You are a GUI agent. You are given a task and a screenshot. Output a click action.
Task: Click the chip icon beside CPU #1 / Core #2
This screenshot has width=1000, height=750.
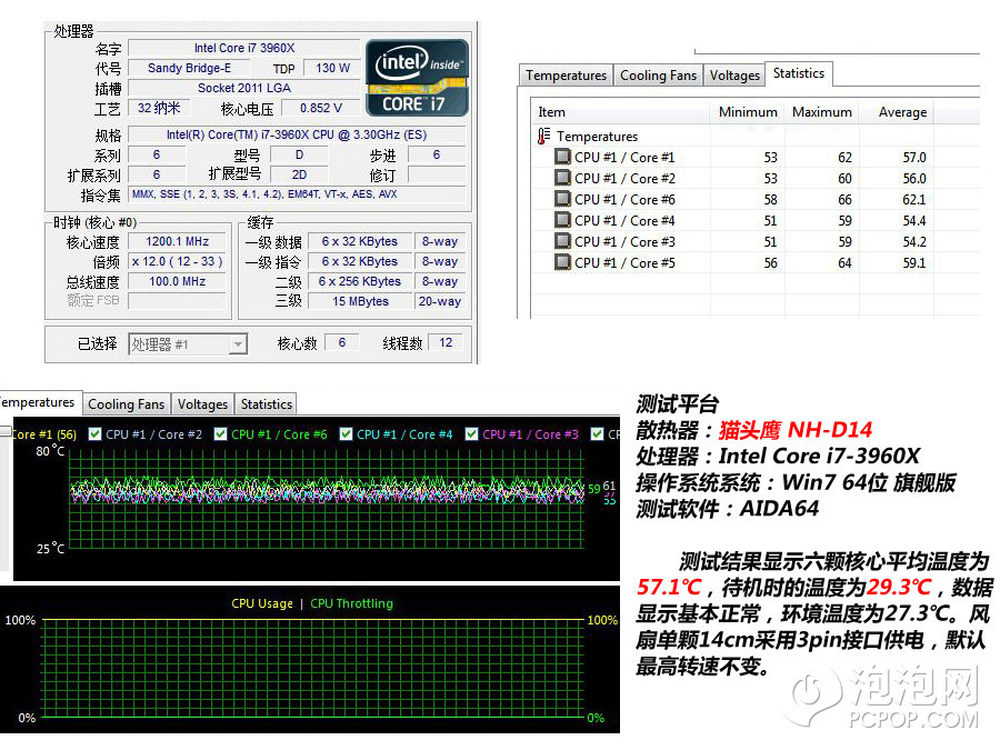point(562,177)
